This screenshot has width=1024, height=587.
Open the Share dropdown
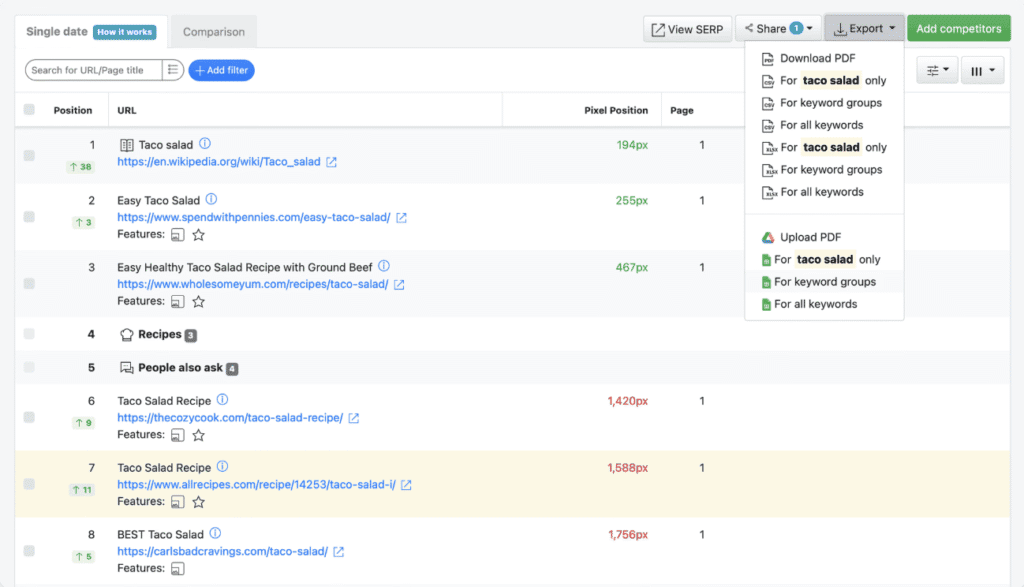tap(778, 29)
